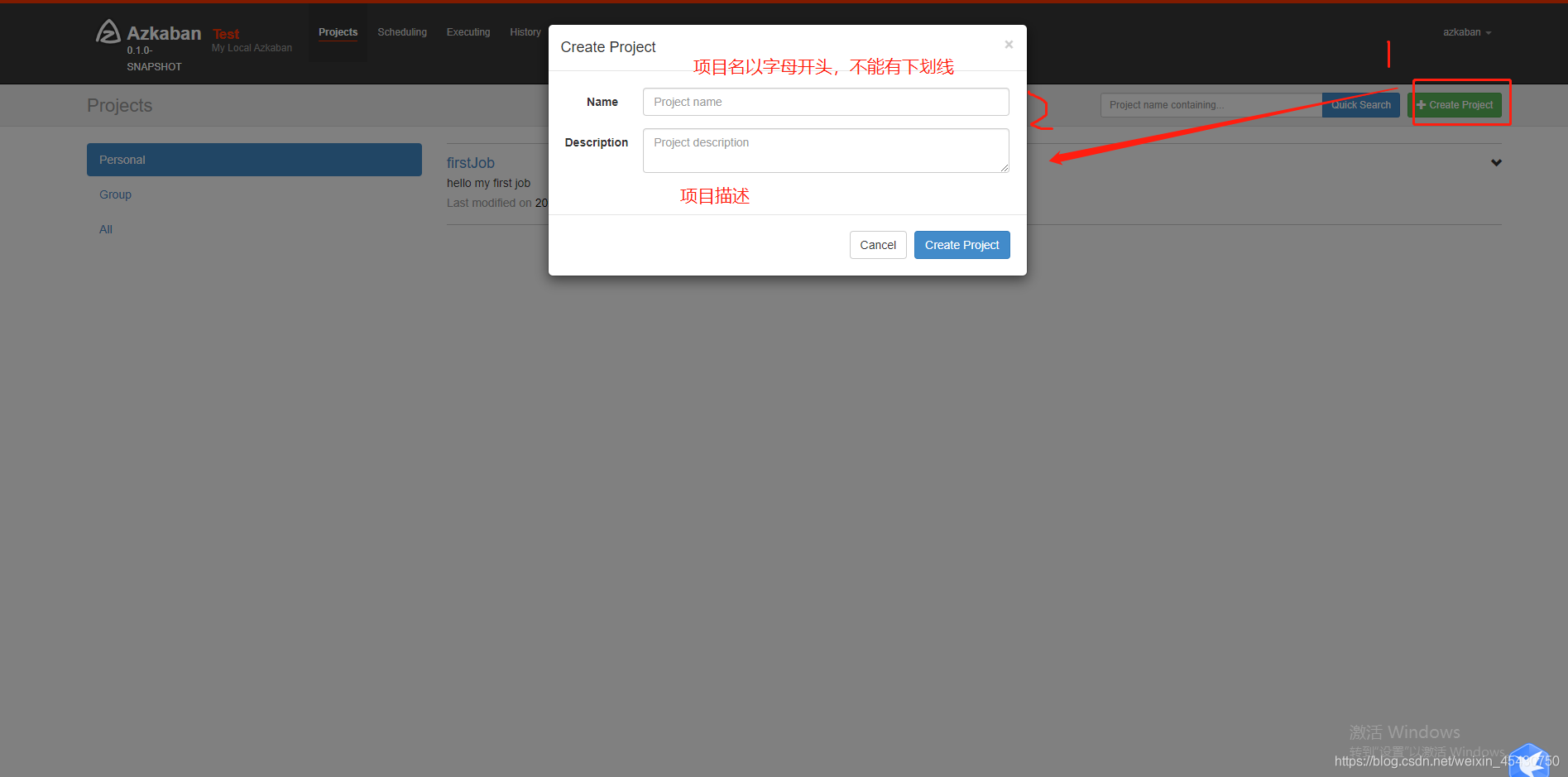Close the Create Project dialog with X
The image size is (1568, 777).
[1009, 45]
